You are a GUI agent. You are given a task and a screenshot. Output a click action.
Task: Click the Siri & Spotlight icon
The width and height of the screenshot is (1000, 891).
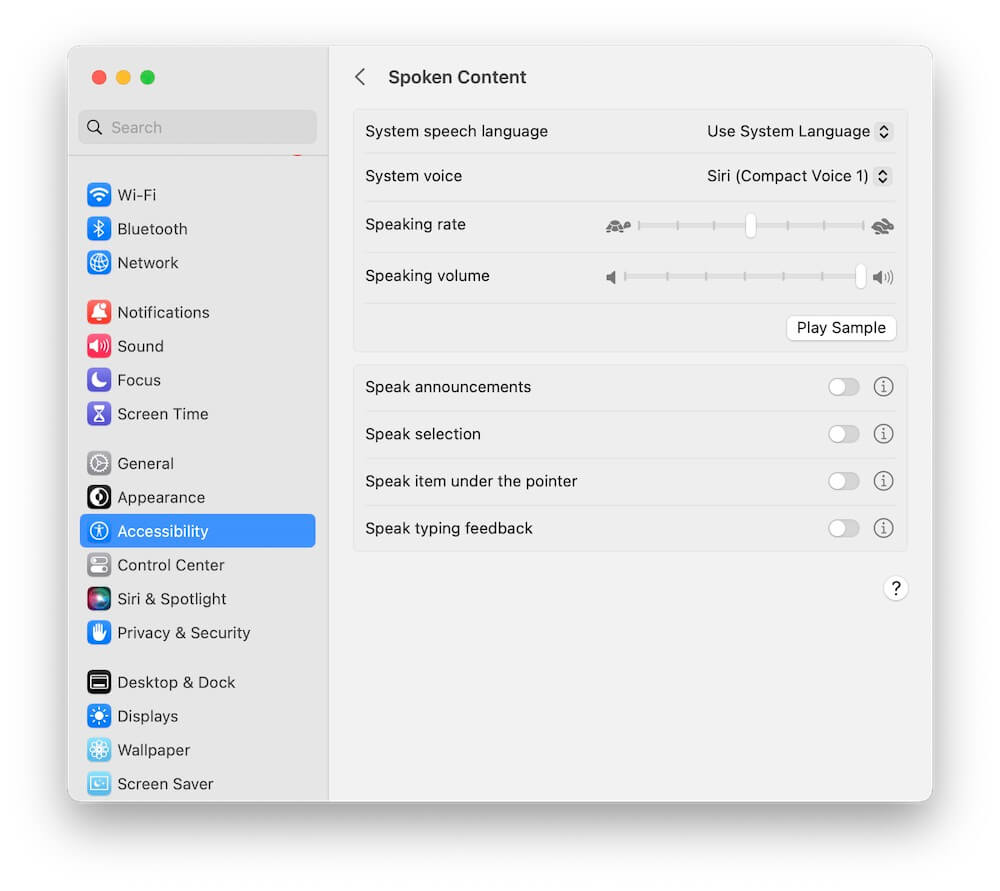click(99, 598)
